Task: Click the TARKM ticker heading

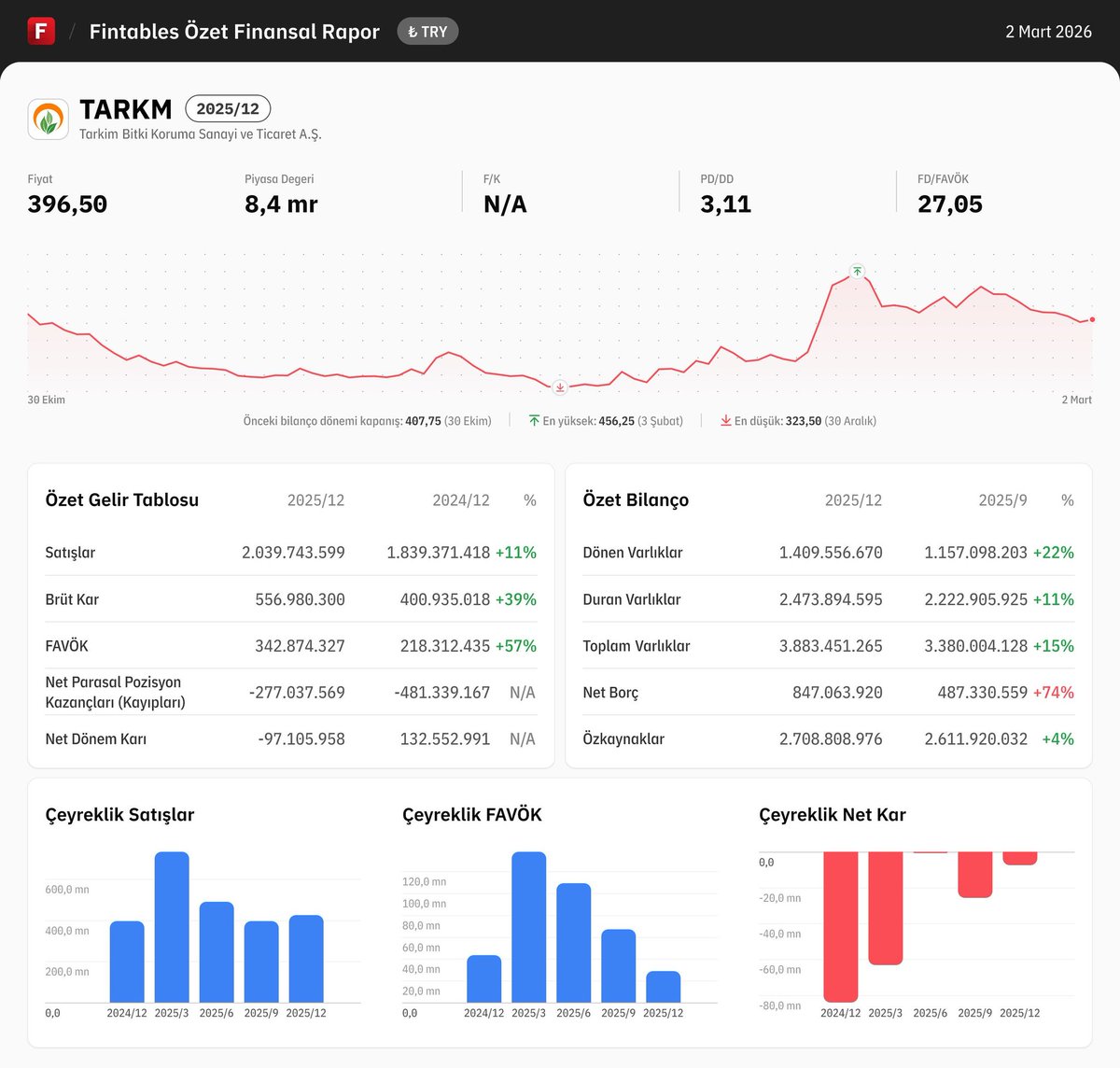Action: [126, 109]
